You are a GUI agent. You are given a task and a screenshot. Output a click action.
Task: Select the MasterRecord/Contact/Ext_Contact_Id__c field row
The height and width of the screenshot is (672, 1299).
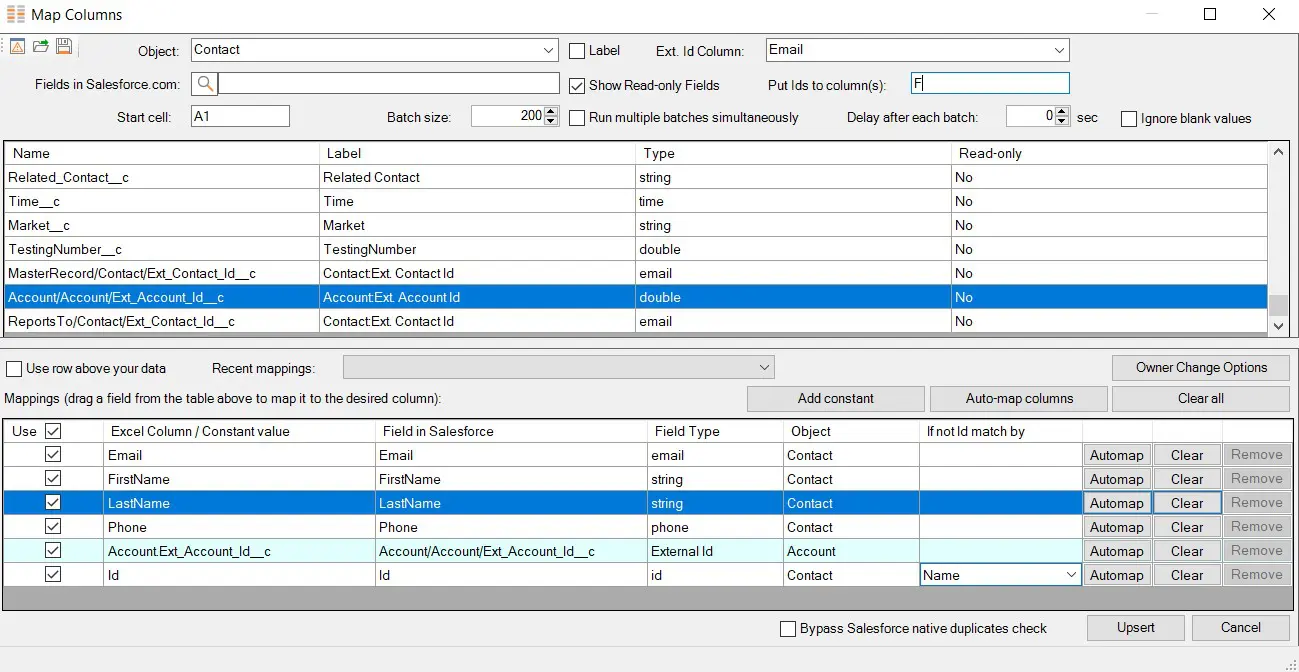(x=636, y=273)
